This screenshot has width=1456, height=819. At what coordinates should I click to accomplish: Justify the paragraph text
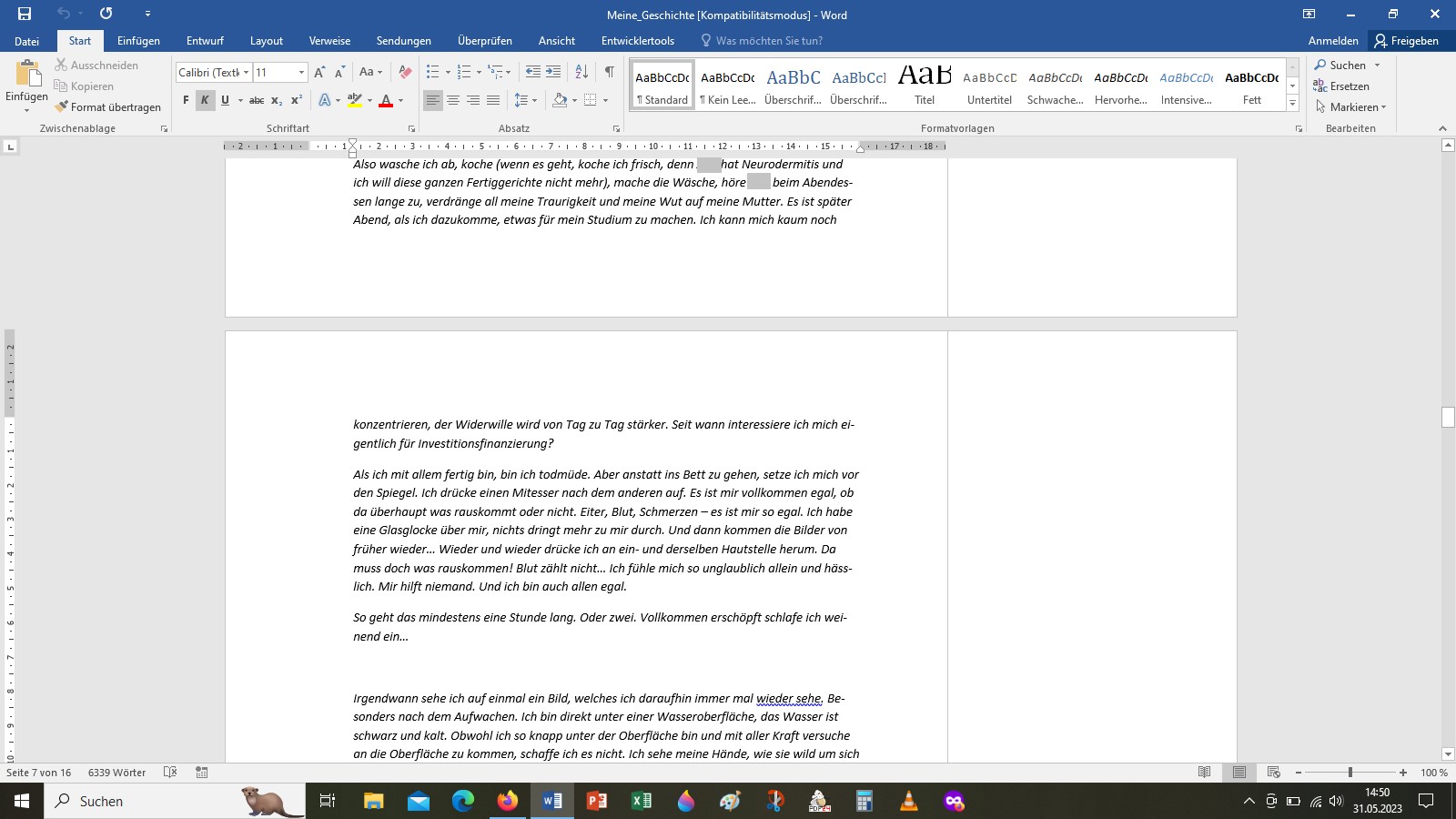click(x=493, y=100)
